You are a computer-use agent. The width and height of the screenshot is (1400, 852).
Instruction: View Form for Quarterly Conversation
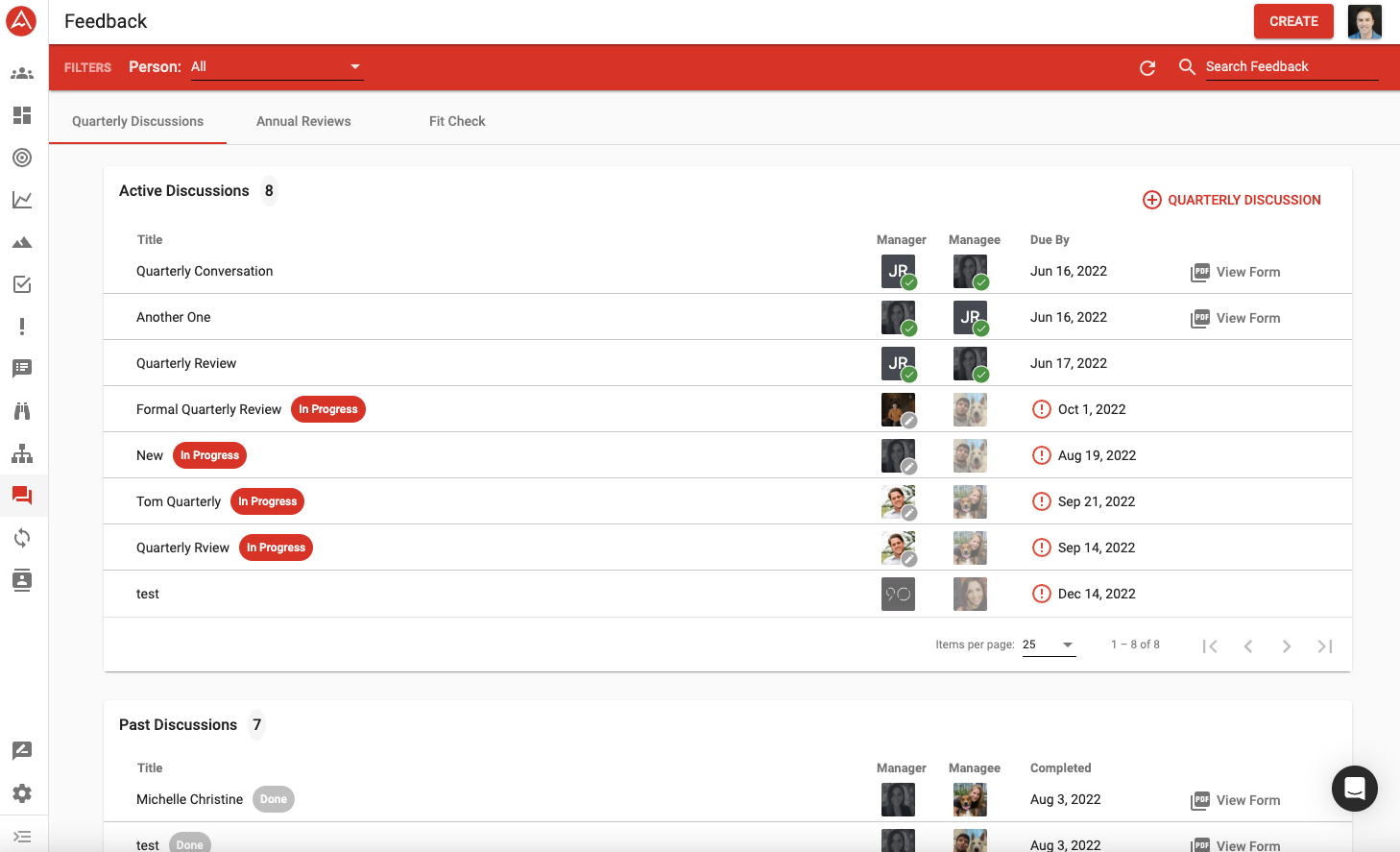coord(1236,272)
